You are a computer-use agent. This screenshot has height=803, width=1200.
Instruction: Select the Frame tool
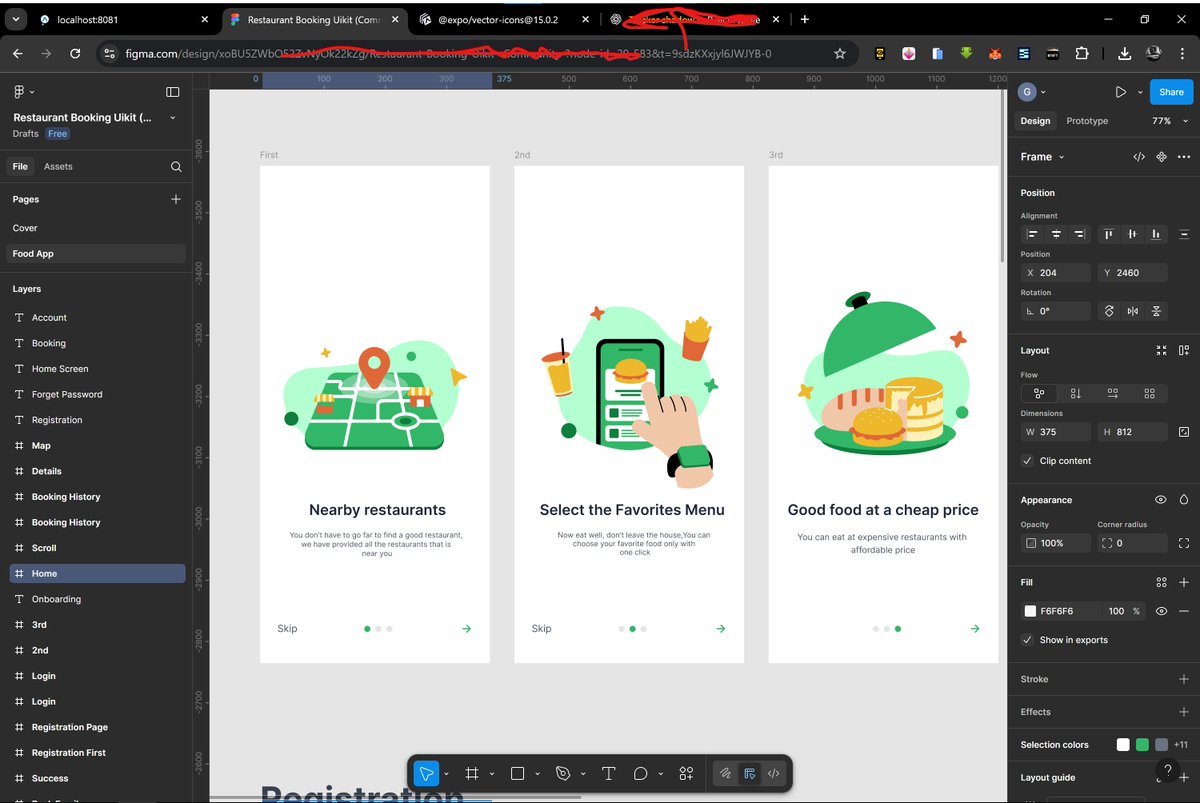[471, 773]
